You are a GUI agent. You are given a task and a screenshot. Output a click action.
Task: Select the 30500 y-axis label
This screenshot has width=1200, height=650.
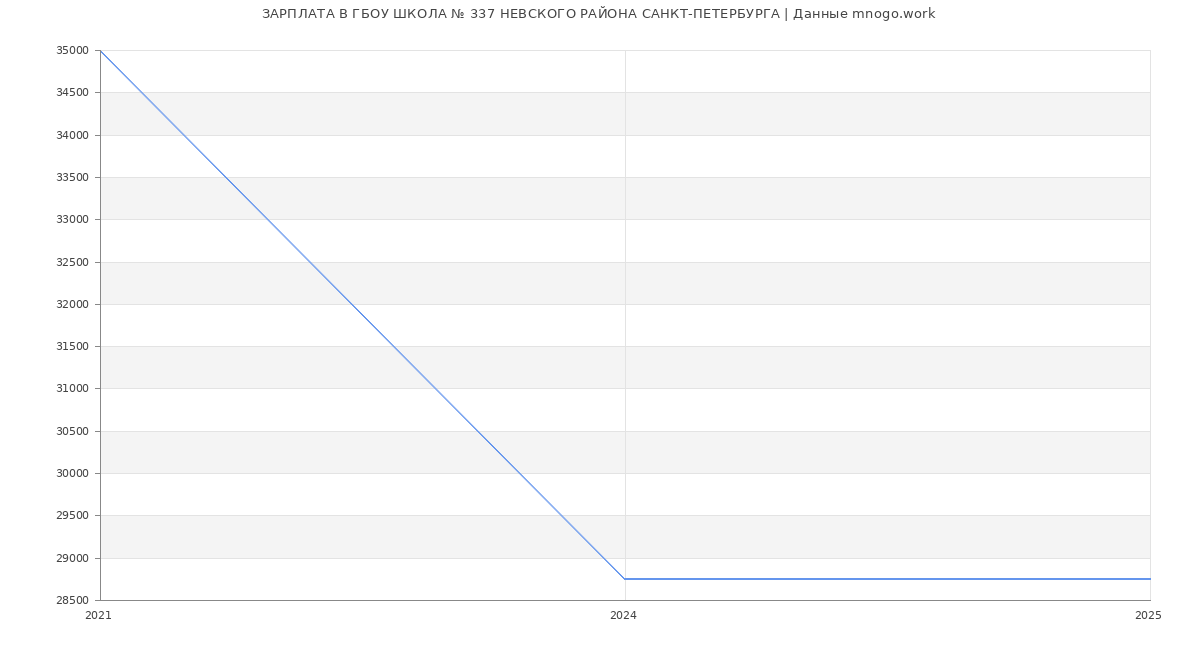click(x=73, y=432)
